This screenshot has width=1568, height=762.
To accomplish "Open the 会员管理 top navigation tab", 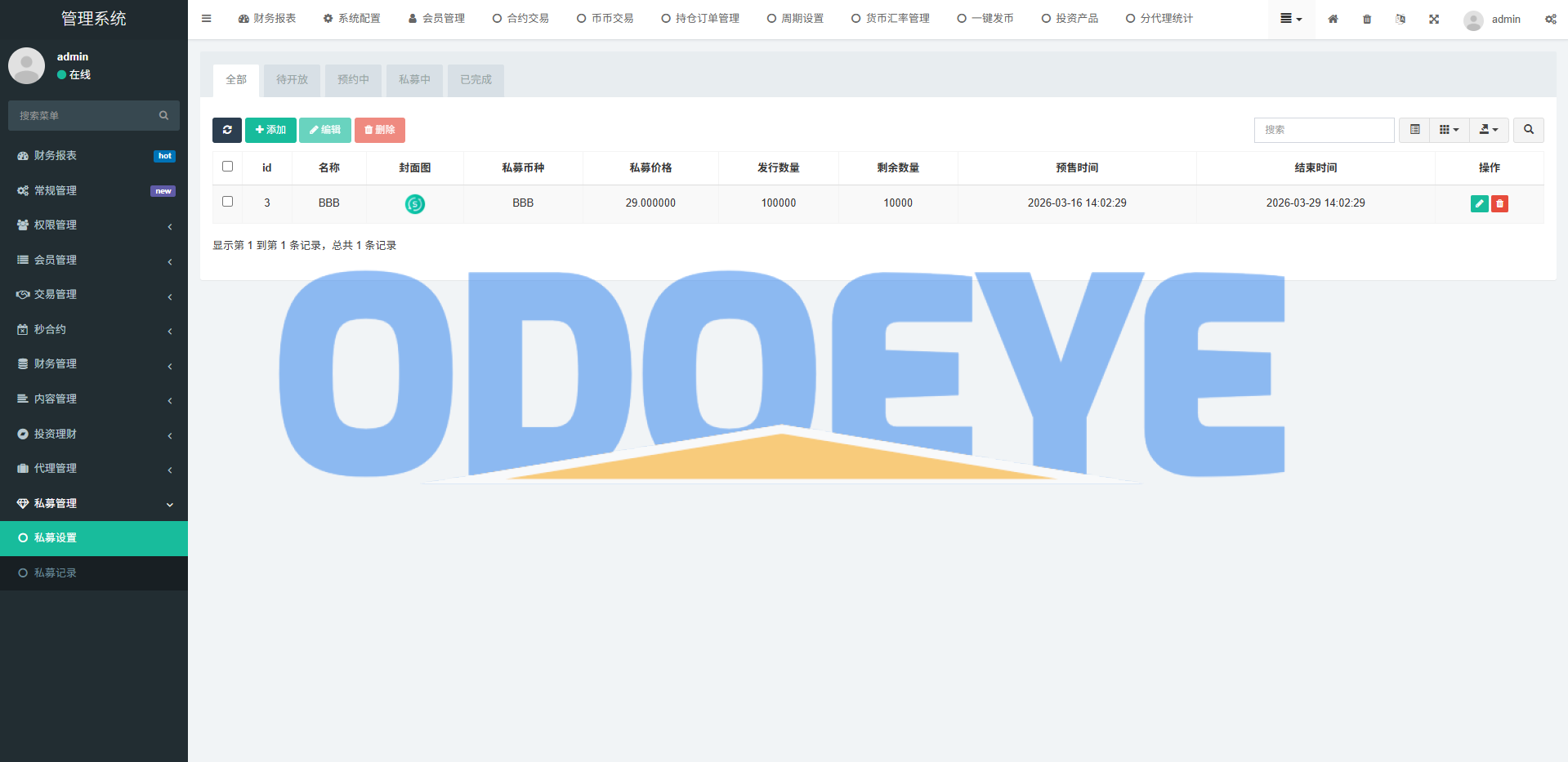I will click(x=436, y=19).
